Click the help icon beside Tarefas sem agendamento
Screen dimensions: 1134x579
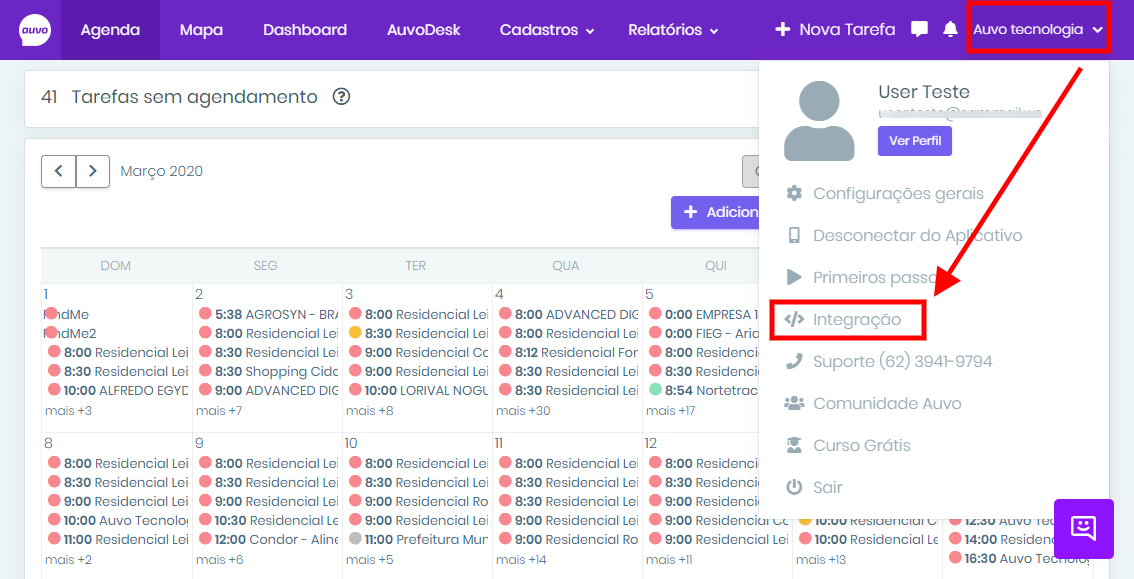[341, 97]
